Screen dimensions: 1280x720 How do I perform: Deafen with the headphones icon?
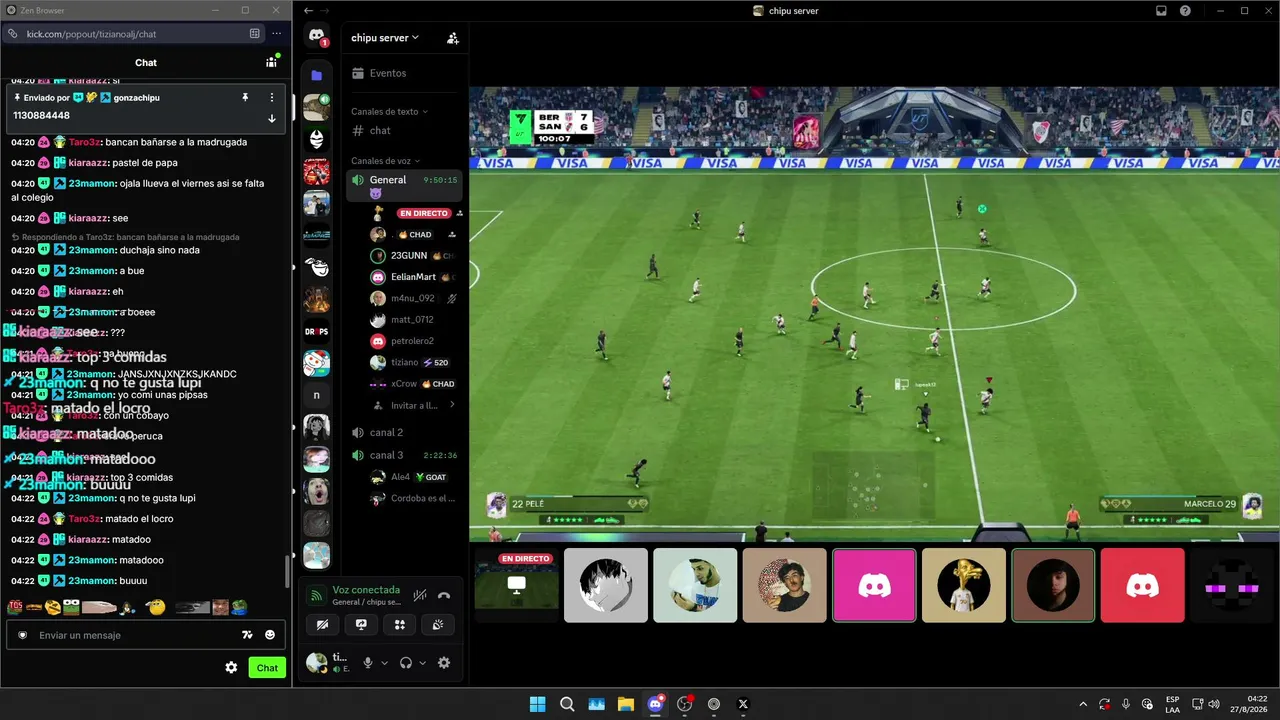coord(406,663)
